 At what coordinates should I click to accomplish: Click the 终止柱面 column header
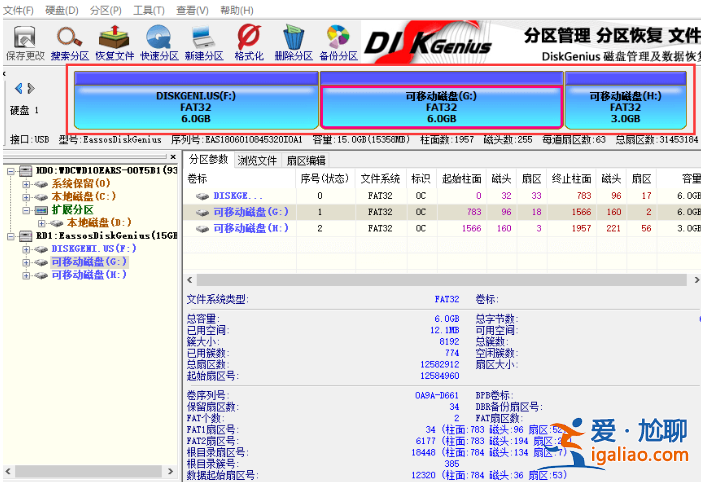point(572,179)
